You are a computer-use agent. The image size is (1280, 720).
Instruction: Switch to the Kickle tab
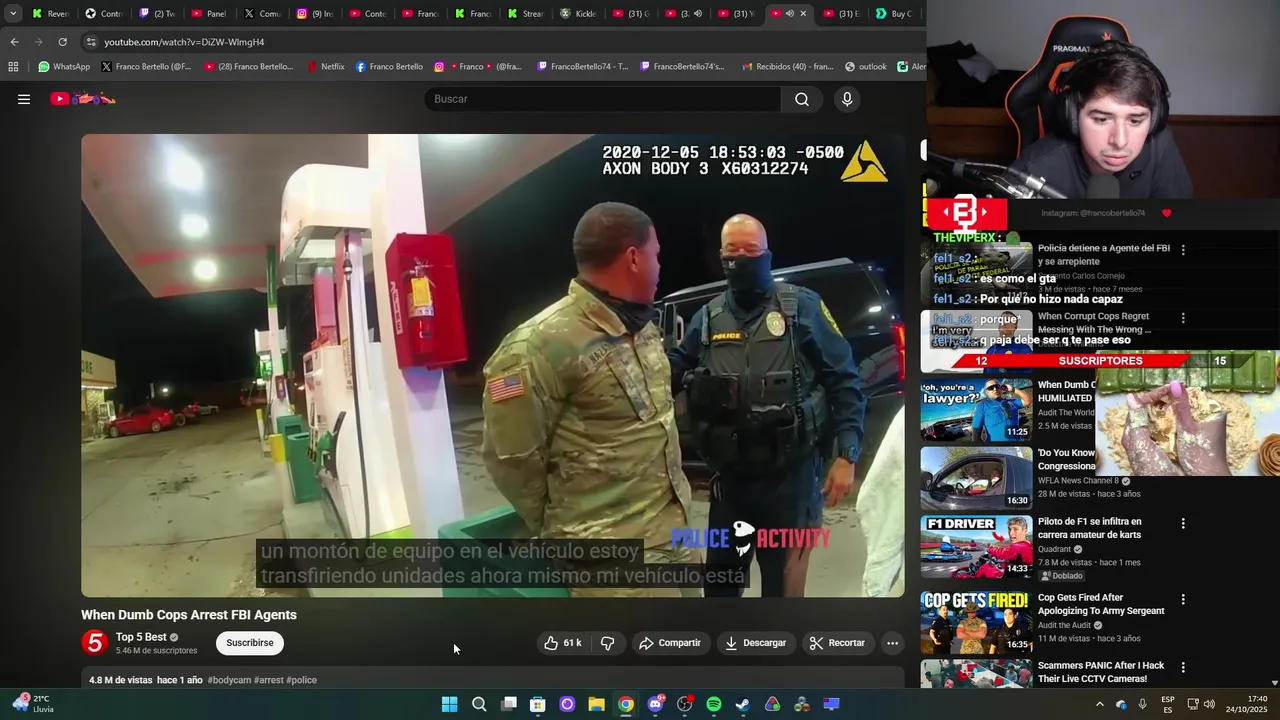coord(579,14)
